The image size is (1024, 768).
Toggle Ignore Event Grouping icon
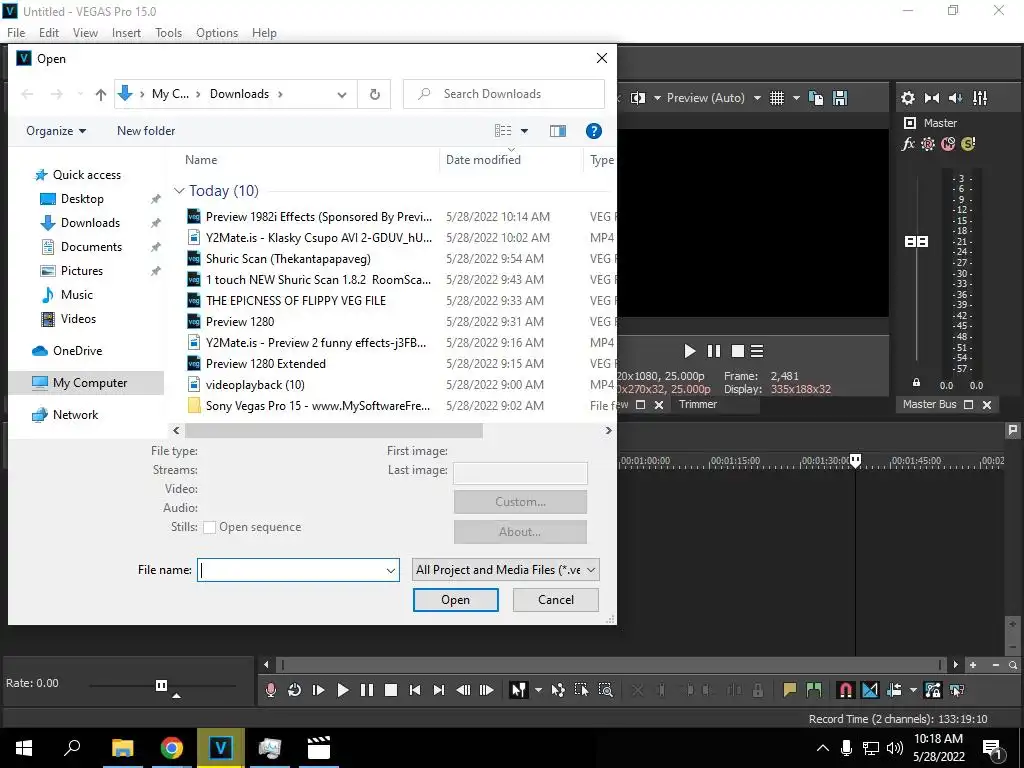[957, 690]
